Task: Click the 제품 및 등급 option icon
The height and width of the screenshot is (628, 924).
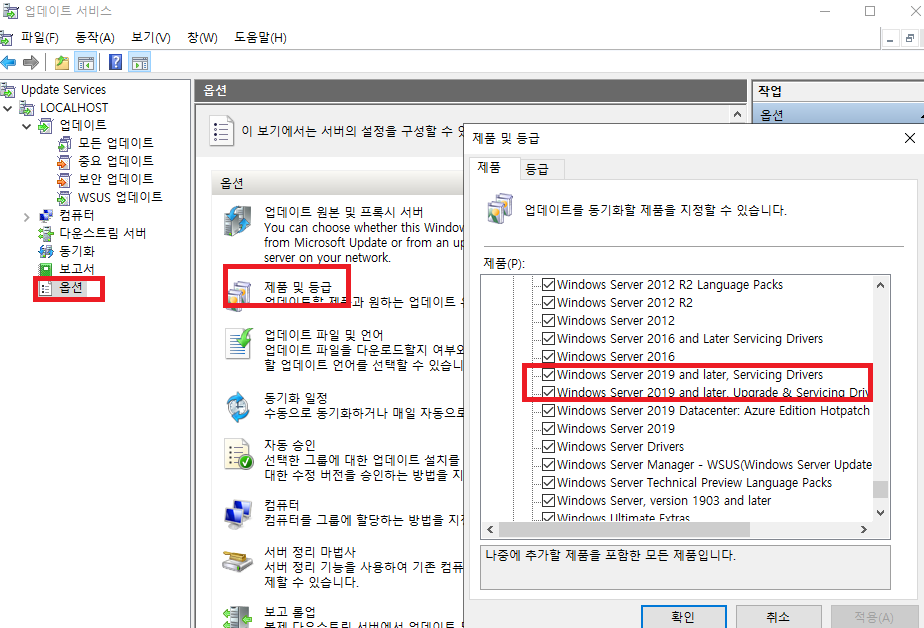Action: [x=239, y=296]
